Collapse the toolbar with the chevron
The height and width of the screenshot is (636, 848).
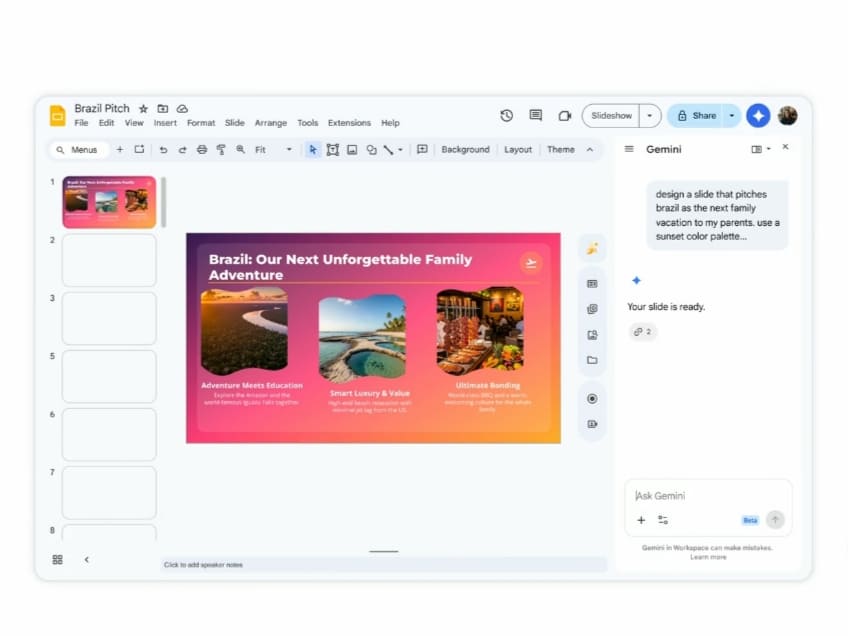coord(590,148)
